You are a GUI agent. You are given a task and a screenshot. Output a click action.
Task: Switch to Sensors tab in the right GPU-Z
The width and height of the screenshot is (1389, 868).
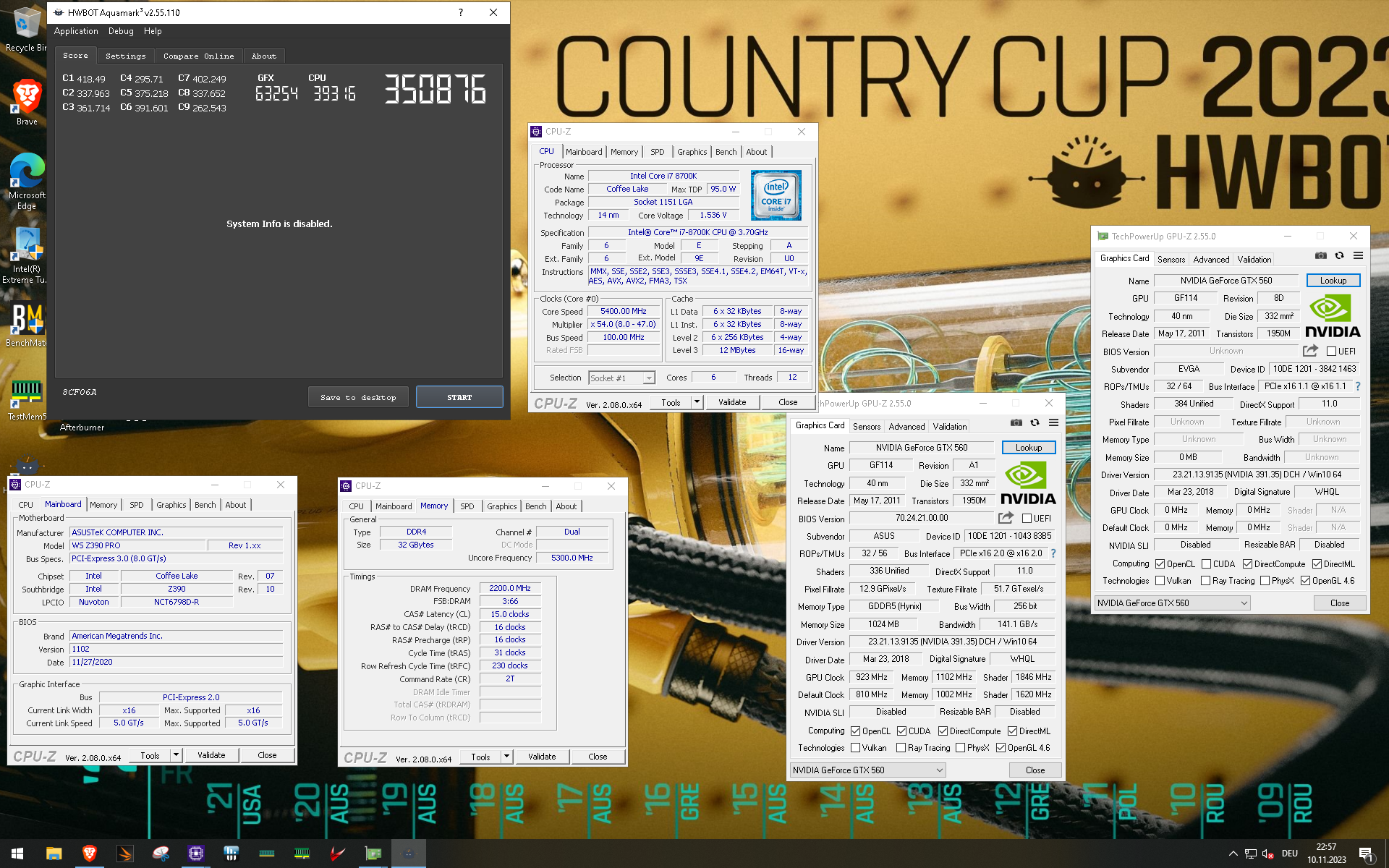pyautogui.click(x=1171, y=259)
